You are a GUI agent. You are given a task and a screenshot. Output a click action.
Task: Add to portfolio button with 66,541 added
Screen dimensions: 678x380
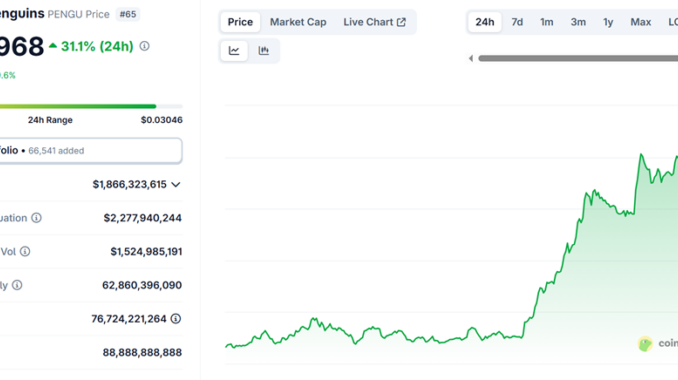[90, 150]
